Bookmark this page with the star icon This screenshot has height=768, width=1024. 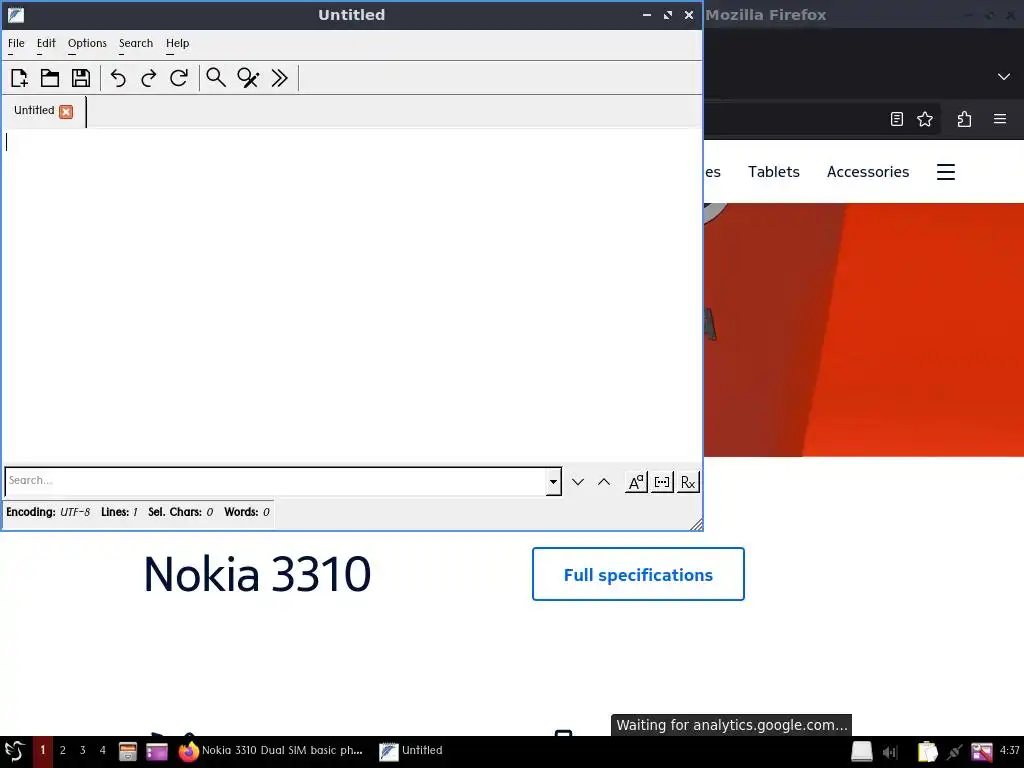point(925,119)
